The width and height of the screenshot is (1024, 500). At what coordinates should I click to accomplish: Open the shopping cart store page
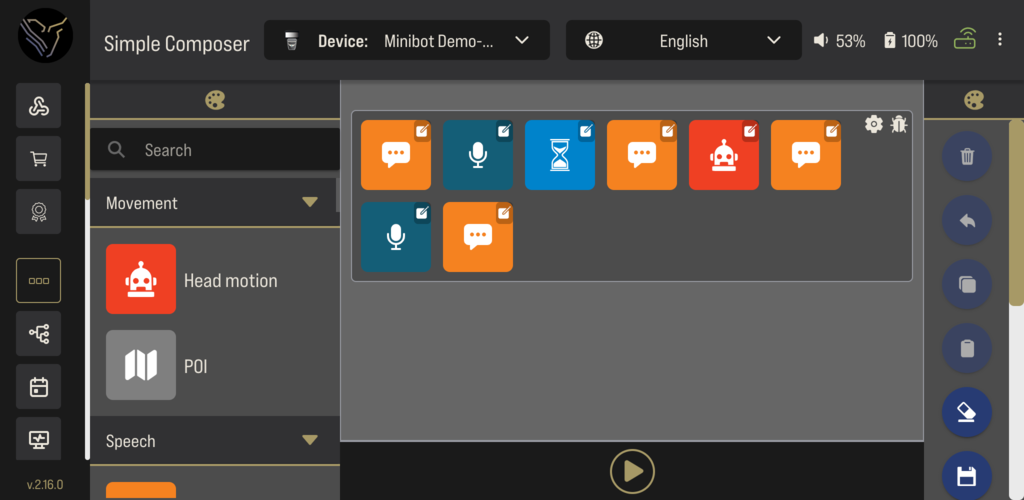(x=39, y=159)
